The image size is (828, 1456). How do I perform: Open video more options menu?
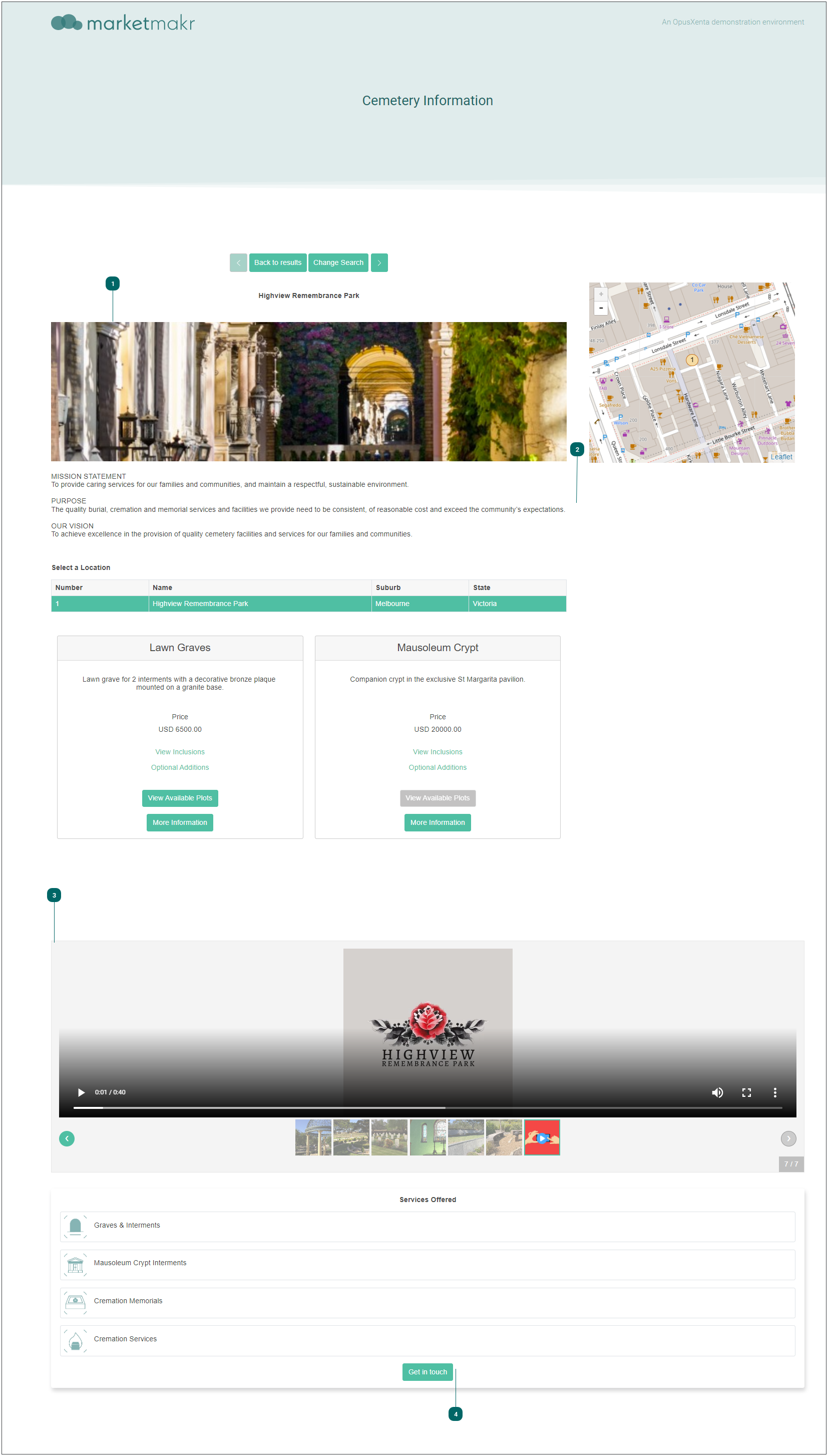774,1092
